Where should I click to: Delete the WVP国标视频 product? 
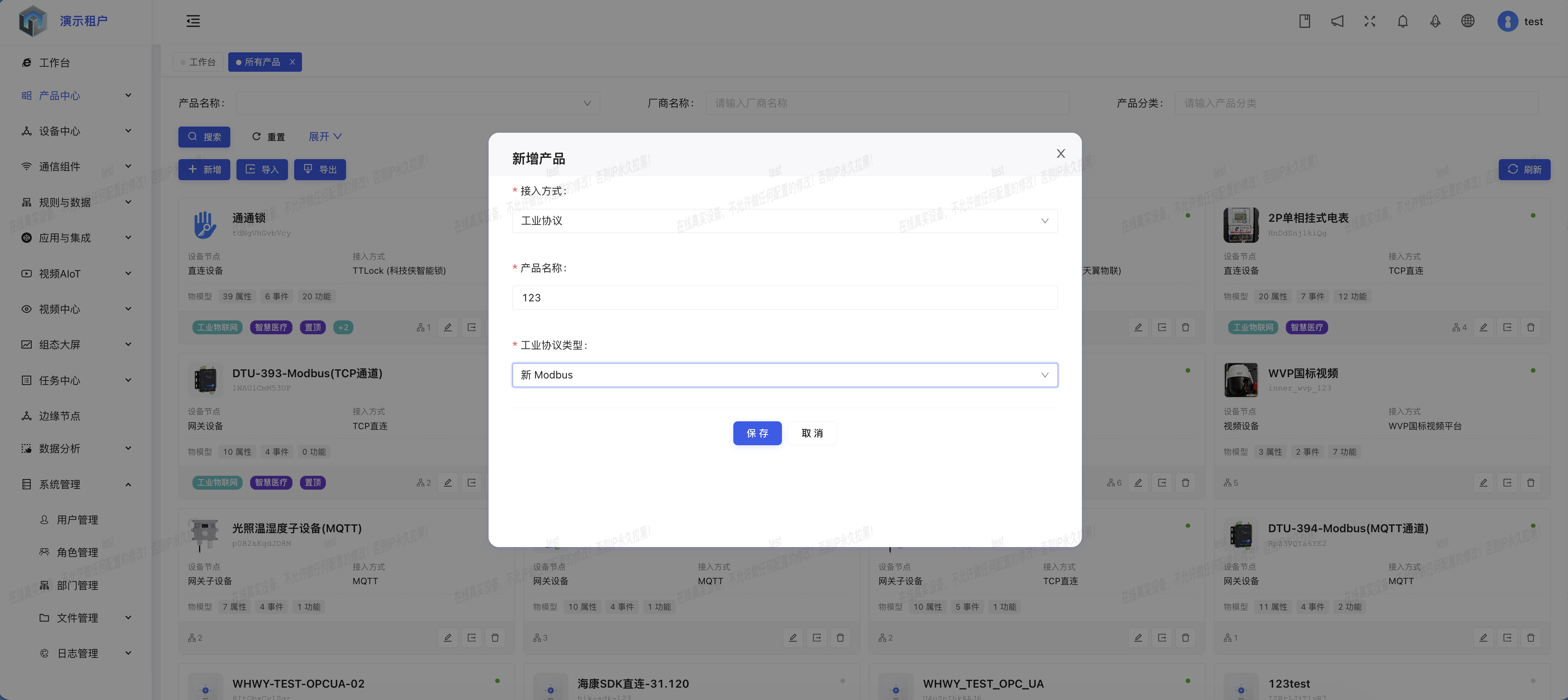[x=1530, y=482]
